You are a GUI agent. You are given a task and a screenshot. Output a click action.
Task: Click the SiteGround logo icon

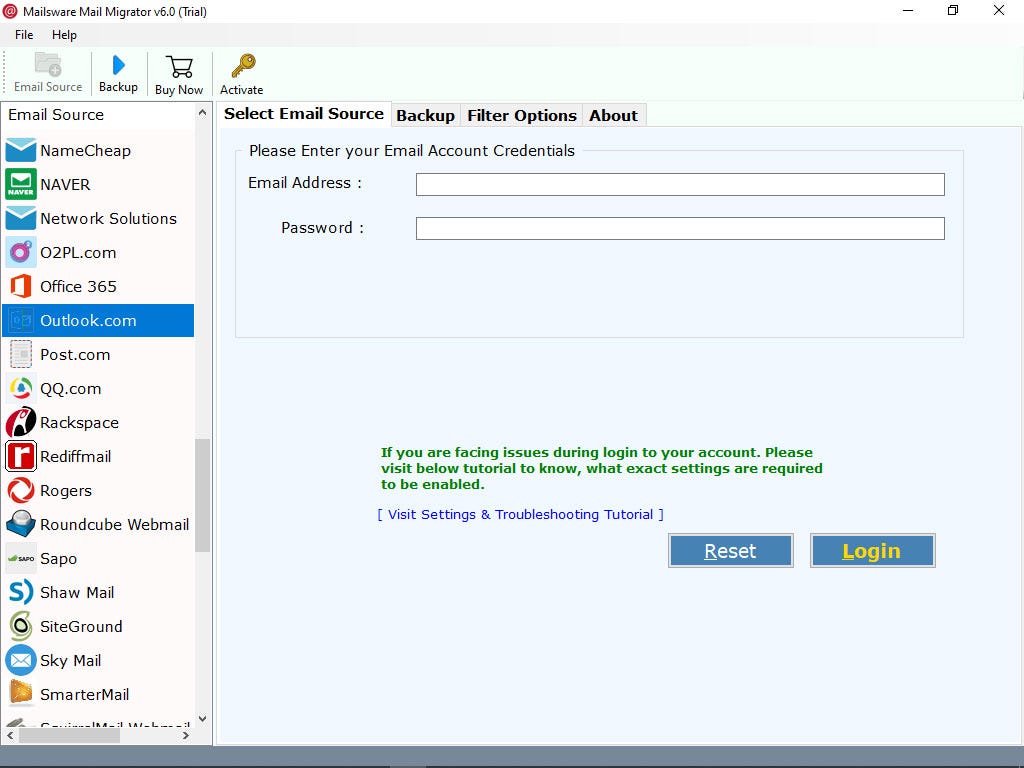[21, 626]
